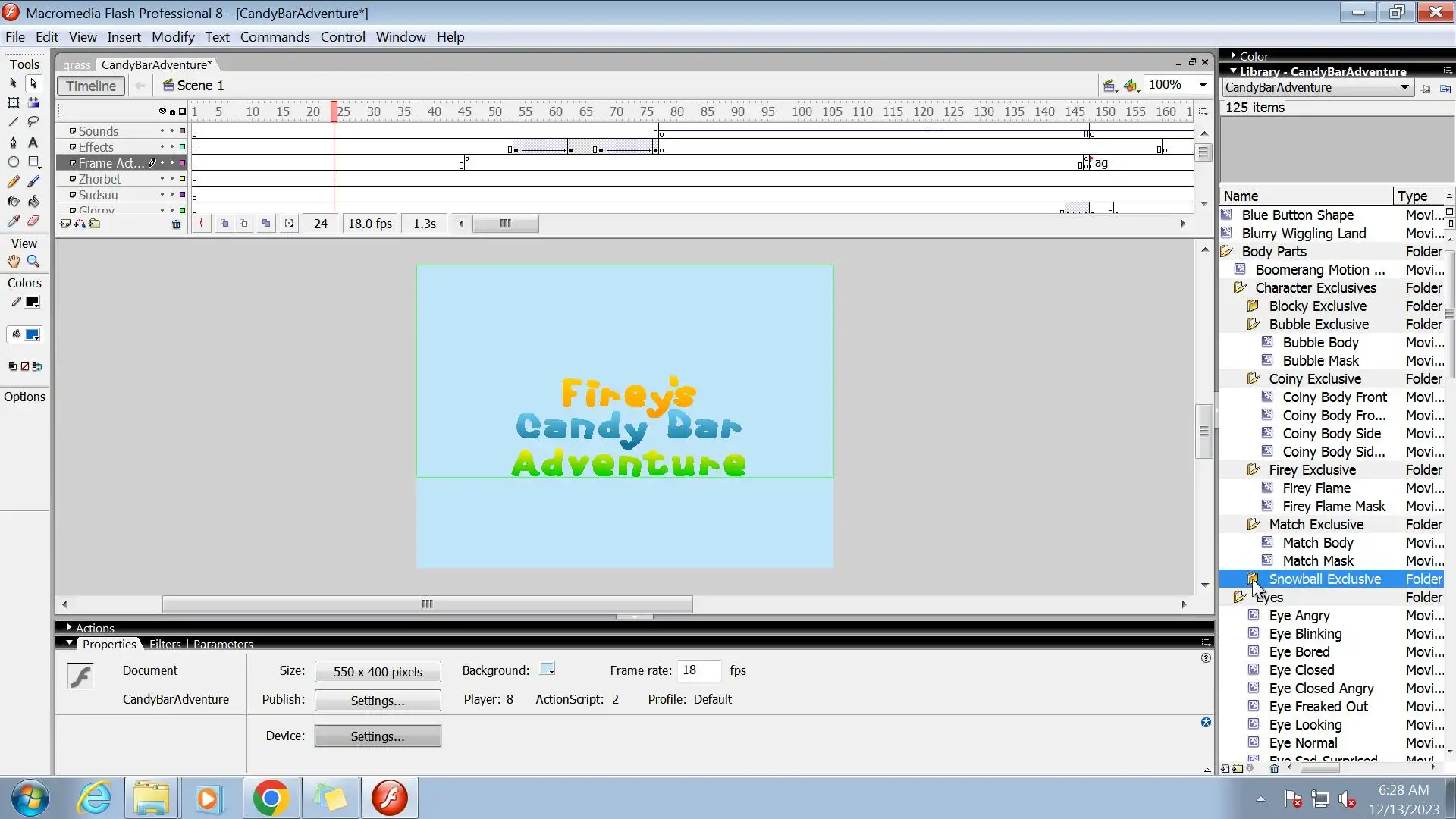
Task: Select the Eyedropper tool
Action: click(x=13, y=221)
